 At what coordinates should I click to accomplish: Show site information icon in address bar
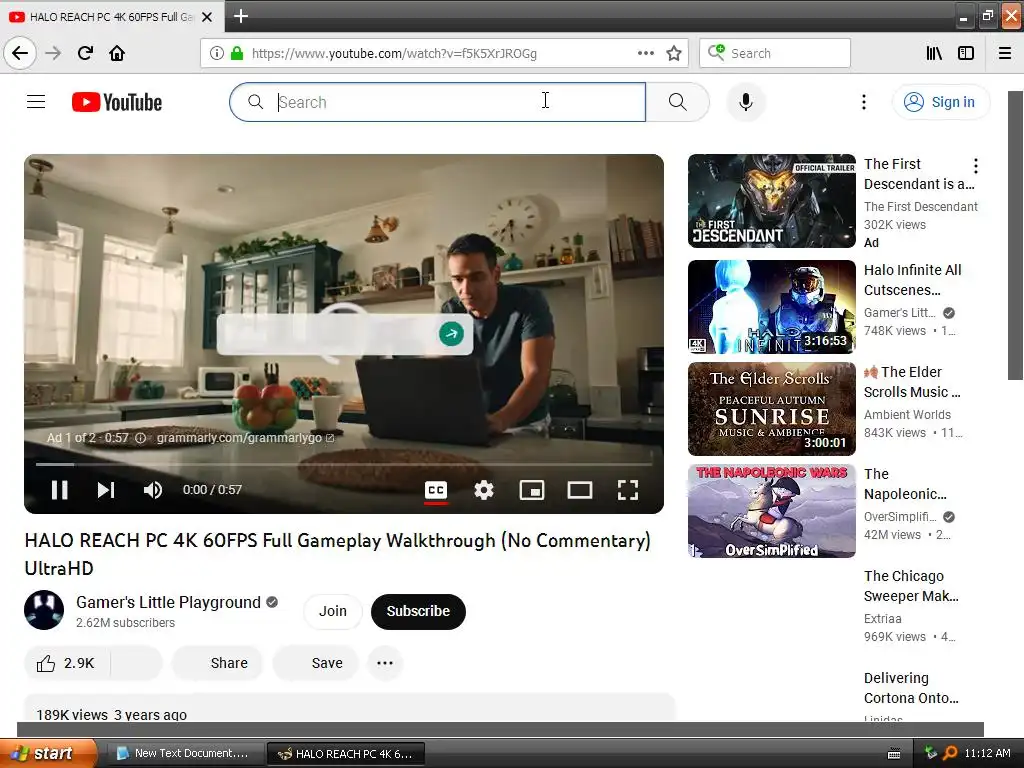pos(216,53)
